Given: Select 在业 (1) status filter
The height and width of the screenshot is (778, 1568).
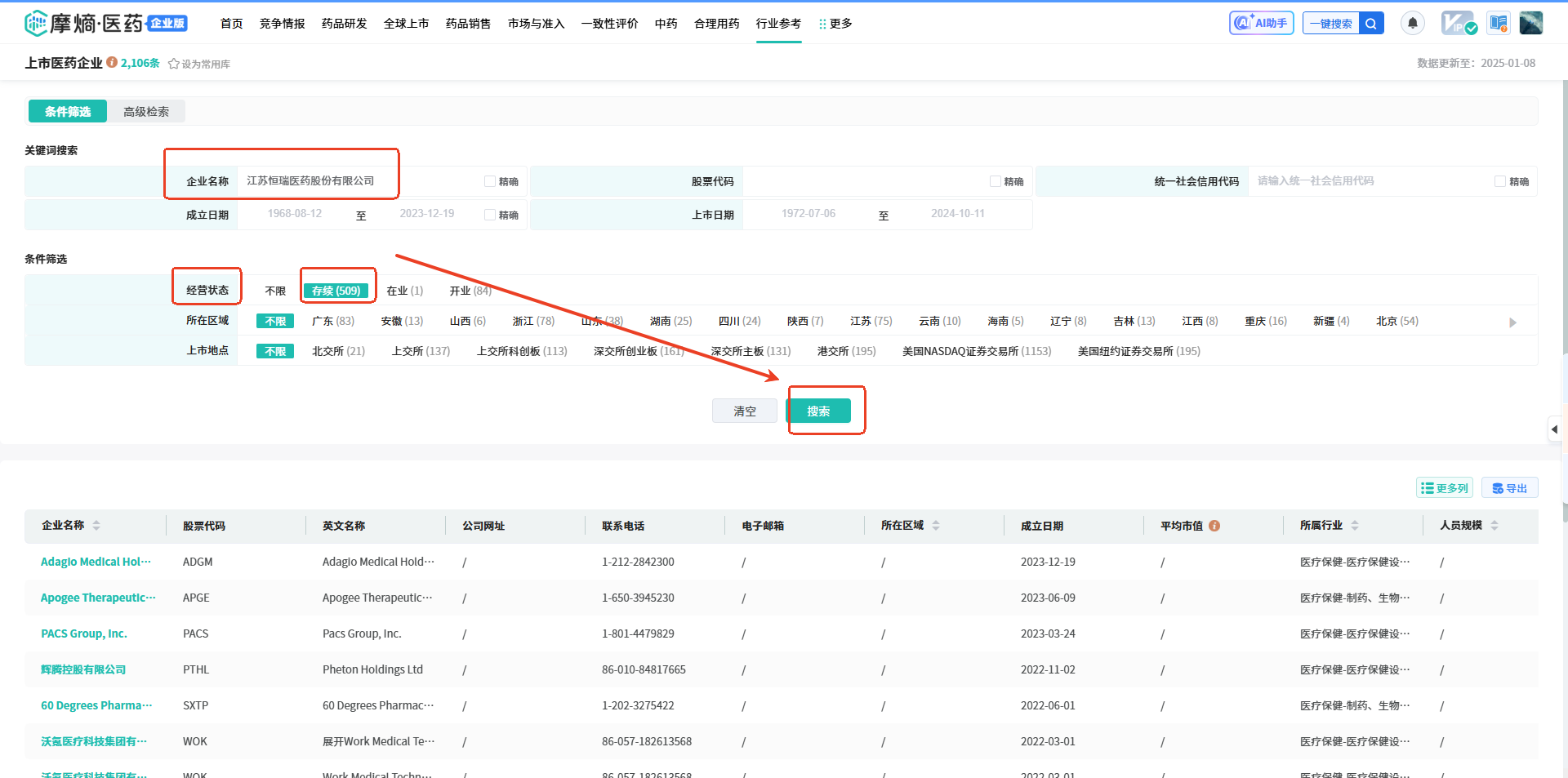Looking at the screenshot, I should tap(404, 291).
